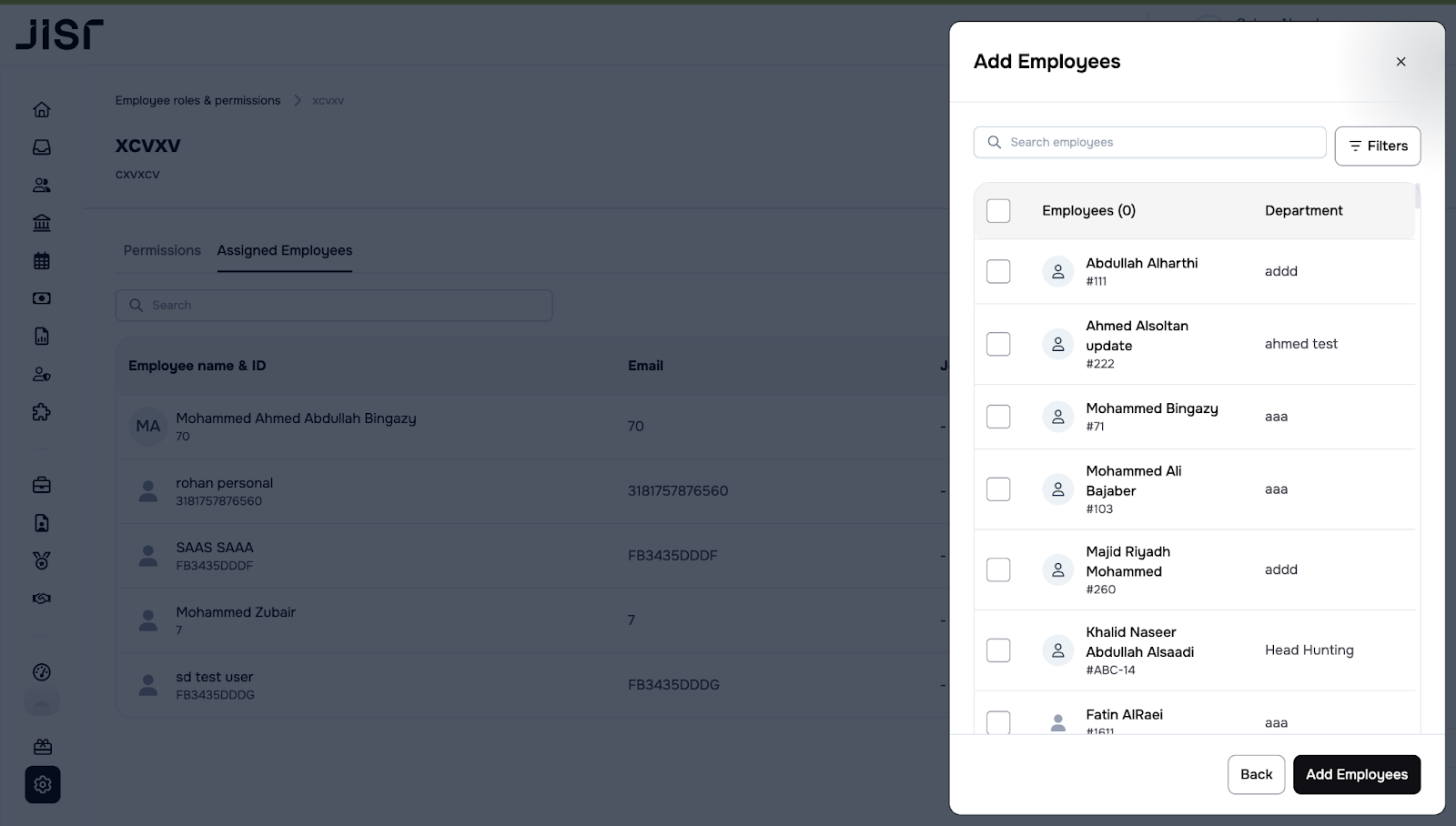This screenshot has width=1456, height=826.
Task: Open the Inbox tray icon
Action: click(42, 147)
